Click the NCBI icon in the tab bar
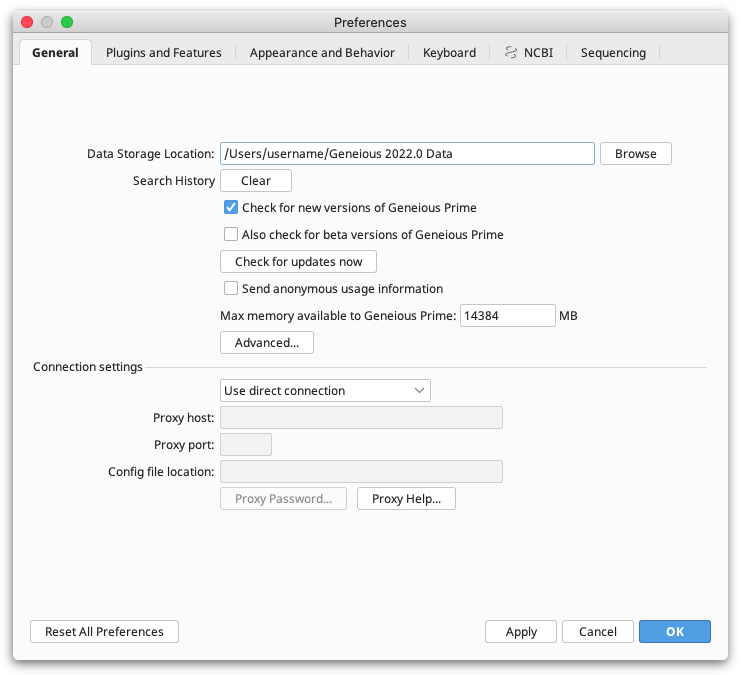741x675 pixels. (510, 52)
